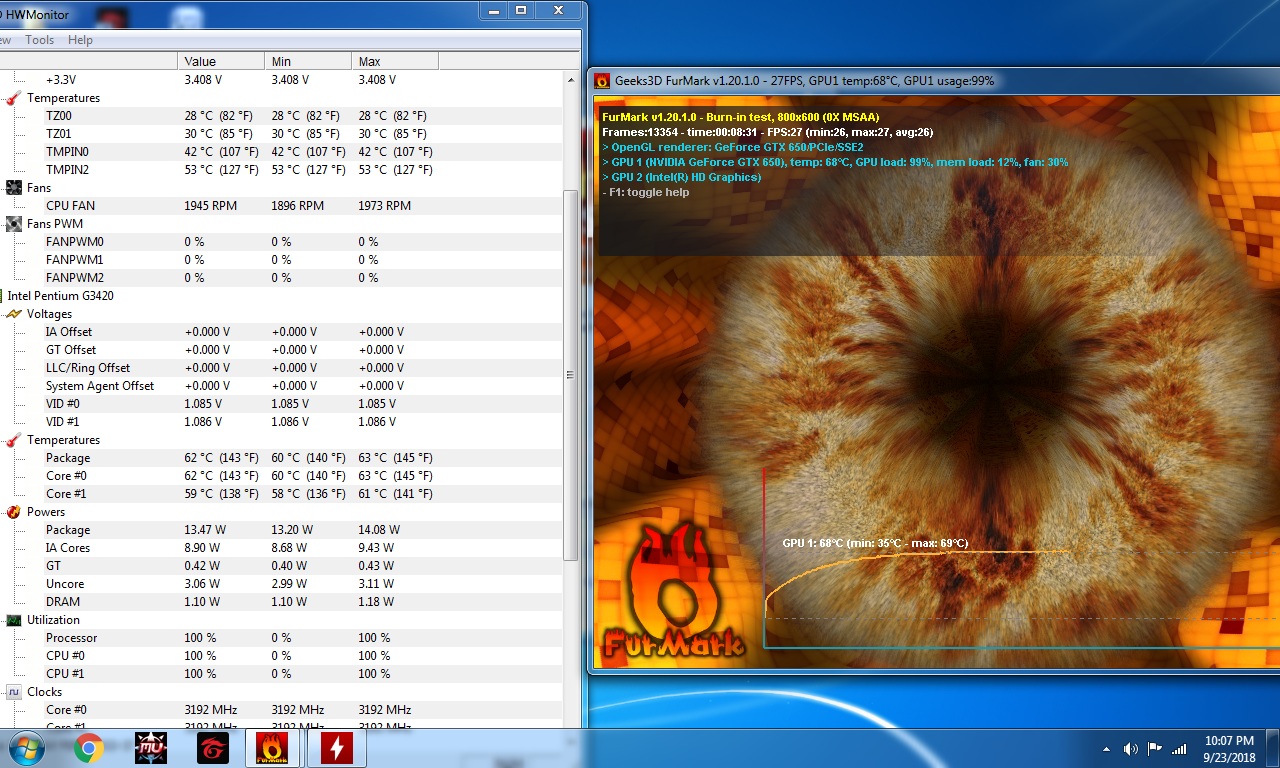1280x768 pixels.
Task: Click the HWMonitor vertical scrollbar thumb
Action: 571,375
